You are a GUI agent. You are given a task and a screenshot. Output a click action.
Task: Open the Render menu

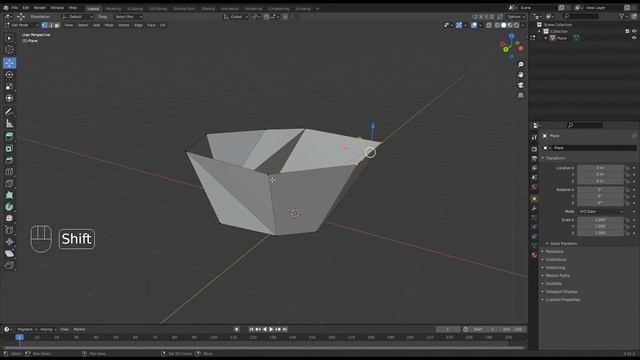click(40, 8)
